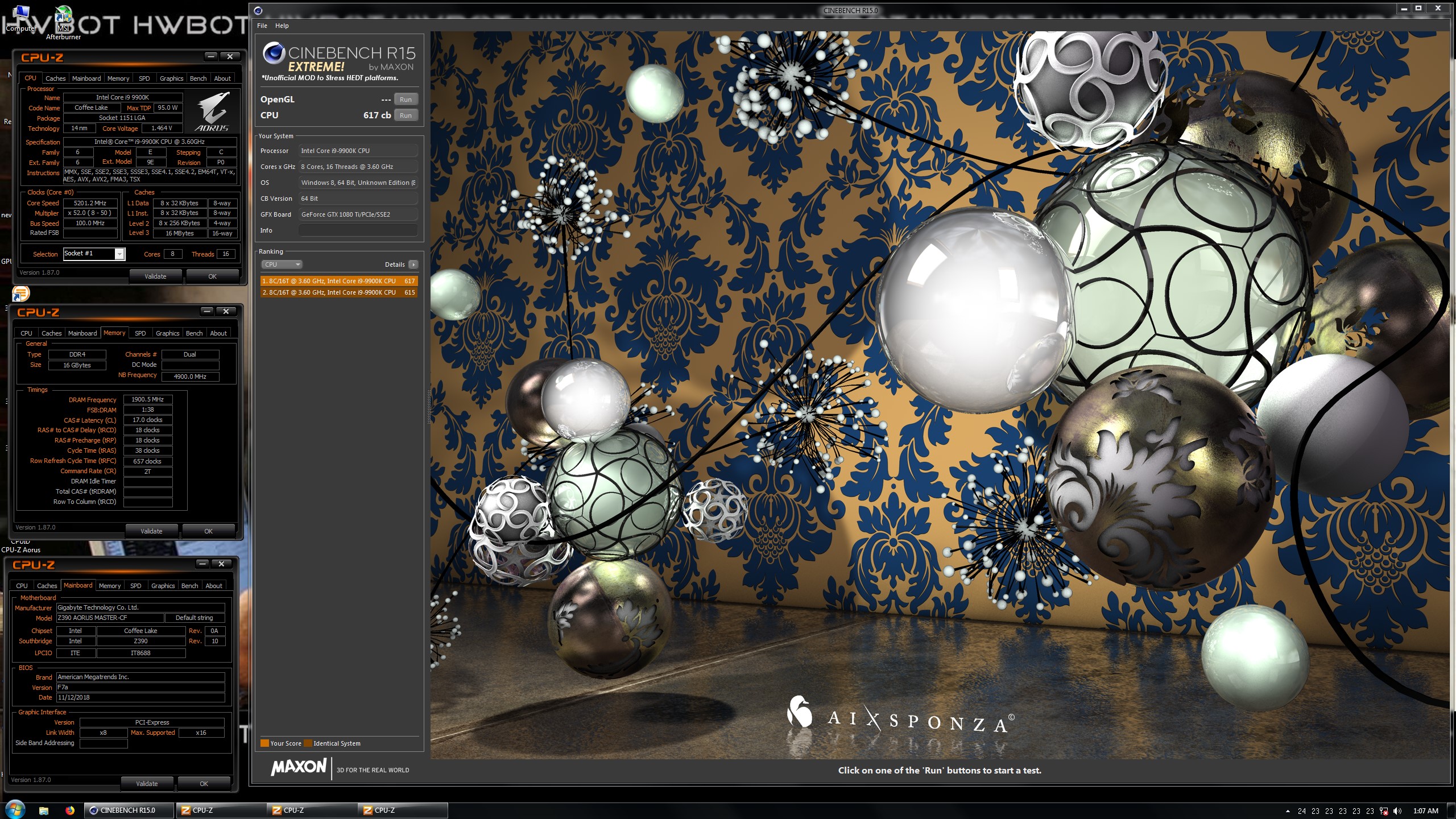The width and height of the screenshot is (1456, 819).
Task: Select Graphics tab in Mainboard CPU-Z window
Action: [x=163, y=586]
